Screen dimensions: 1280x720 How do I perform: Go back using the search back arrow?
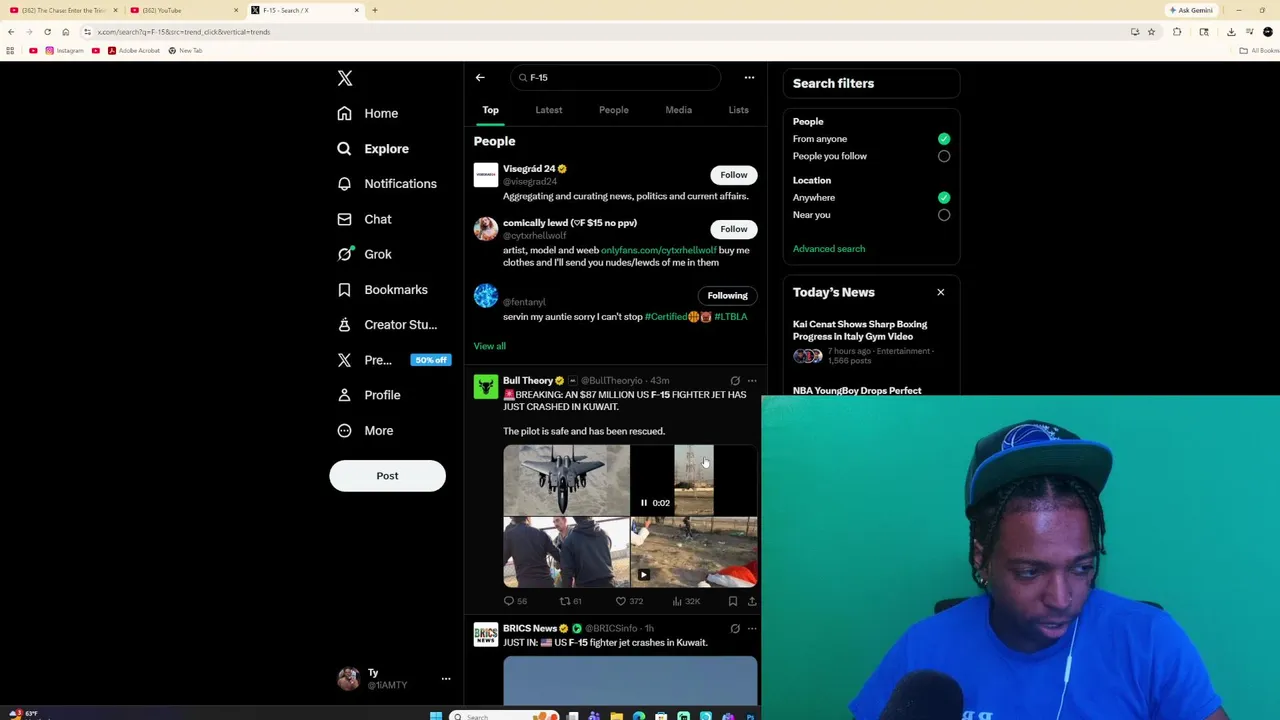[480, 77]
